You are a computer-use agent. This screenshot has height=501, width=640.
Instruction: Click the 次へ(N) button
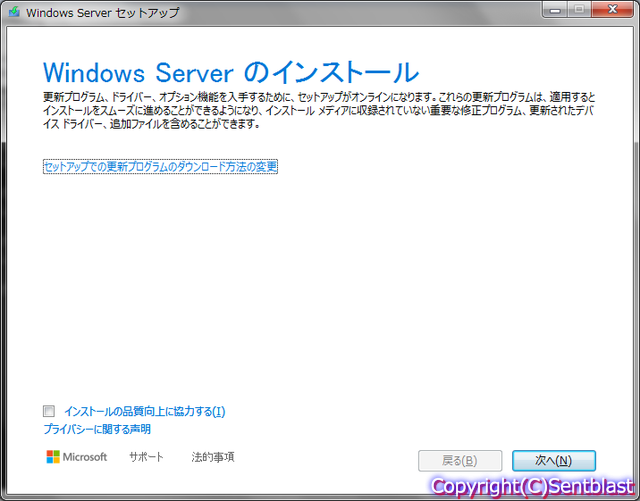tap(554, 461)
